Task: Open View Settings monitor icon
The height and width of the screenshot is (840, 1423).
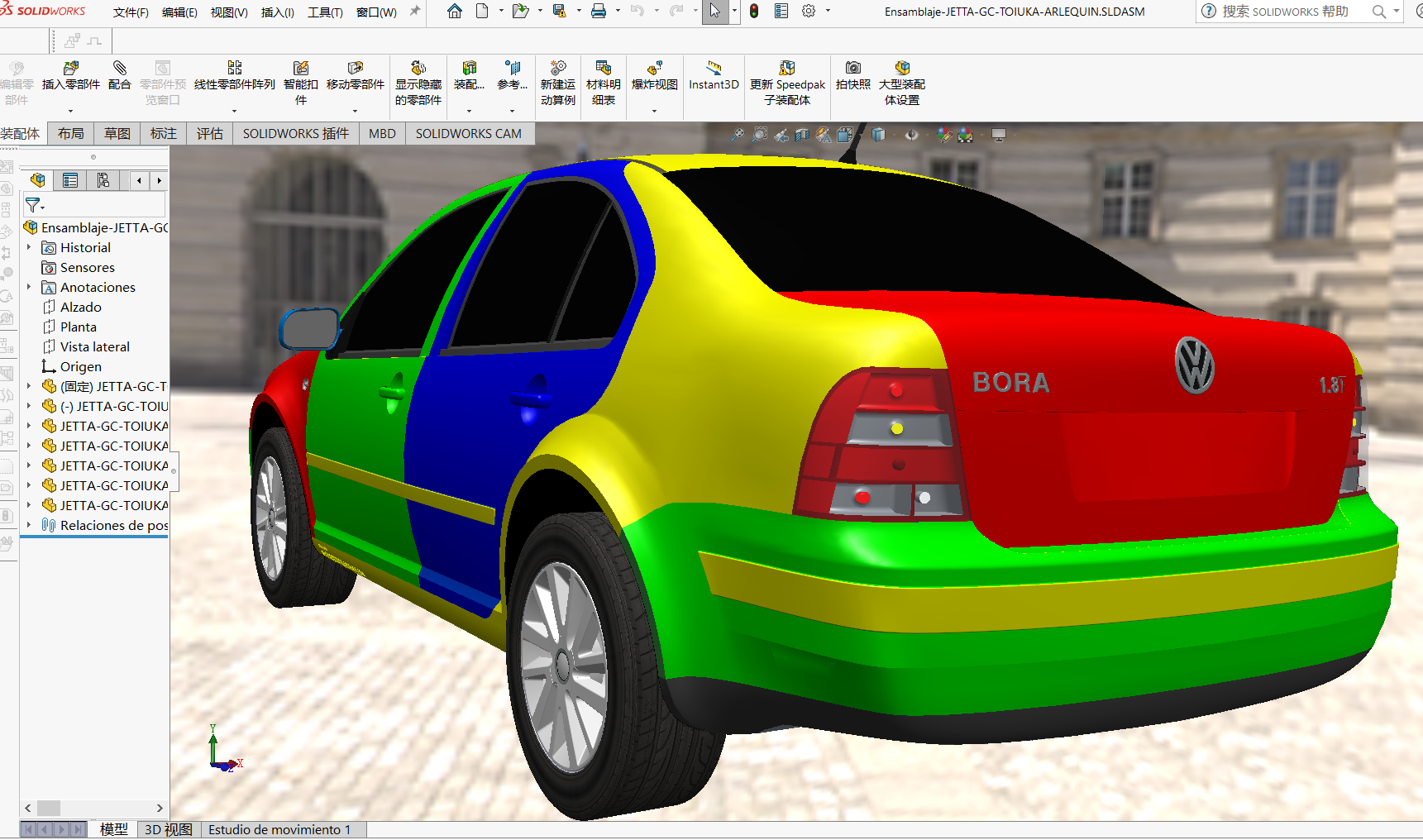Action: pos(999,135)
